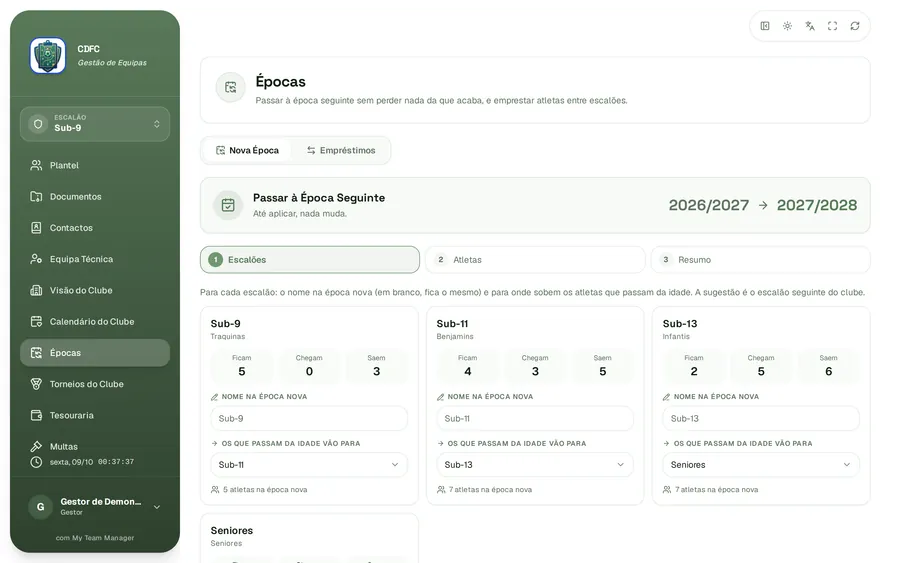Click Sub-9 new season name field

point(309,418)
